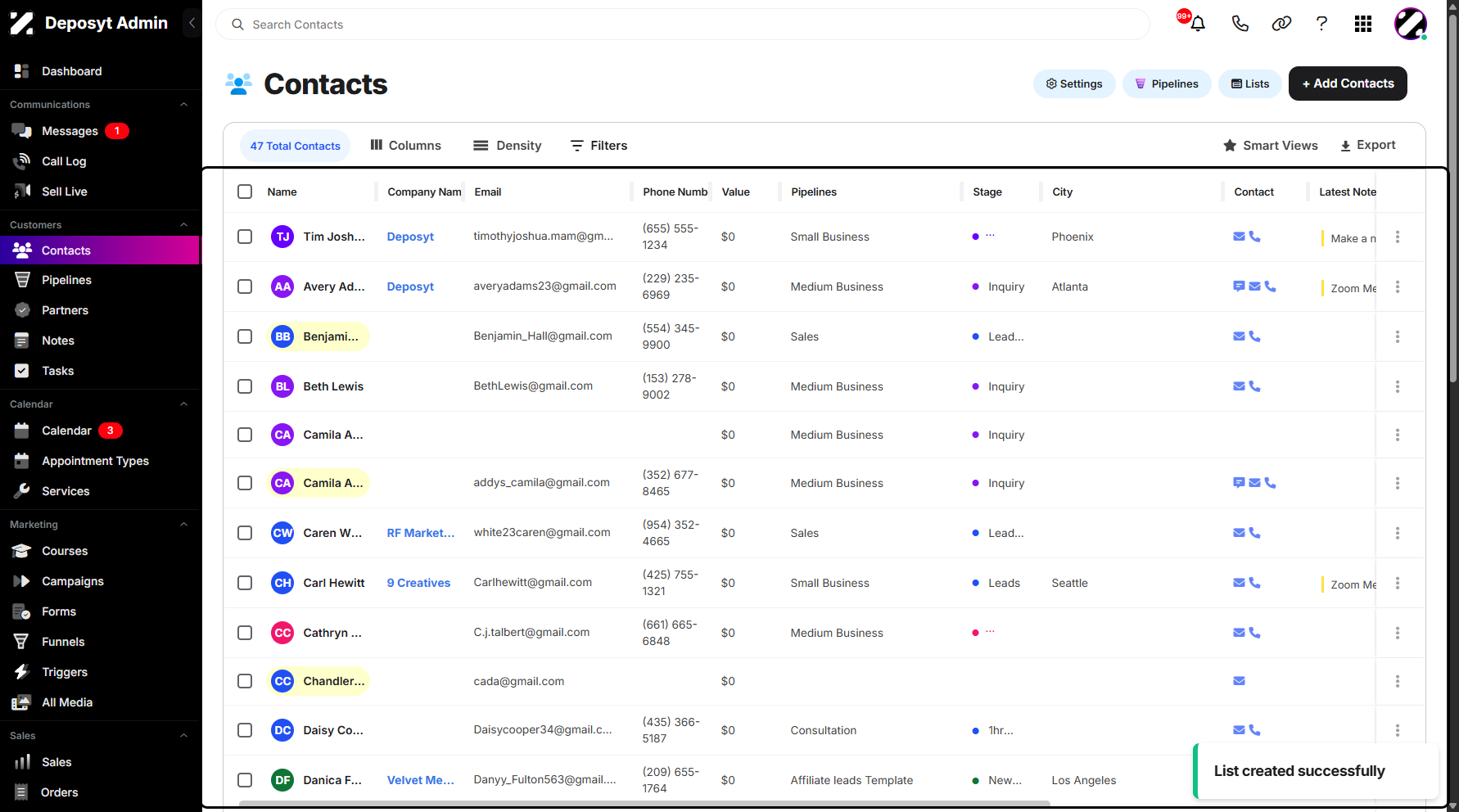Open the help question mark icon
Image resolution: width=1459 pixels, height=812 pixels.
click(x=1321, y=24)
